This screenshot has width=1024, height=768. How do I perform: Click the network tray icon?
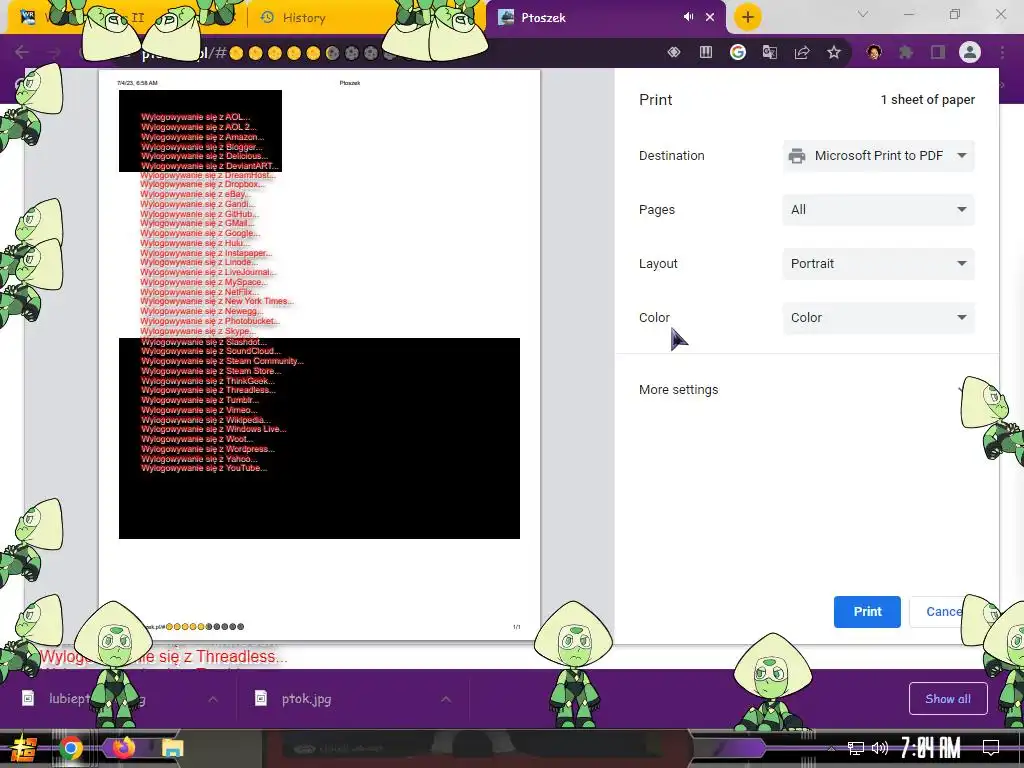856,748
